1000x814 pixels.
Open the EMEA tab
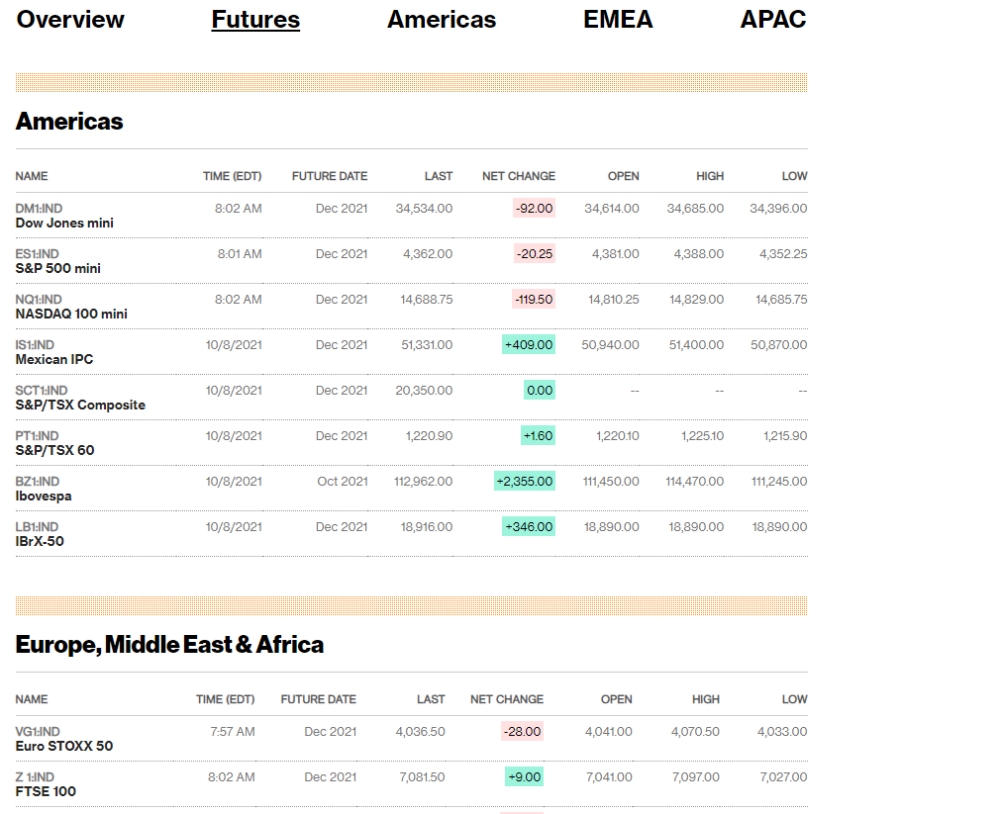(x=618, y=19)
